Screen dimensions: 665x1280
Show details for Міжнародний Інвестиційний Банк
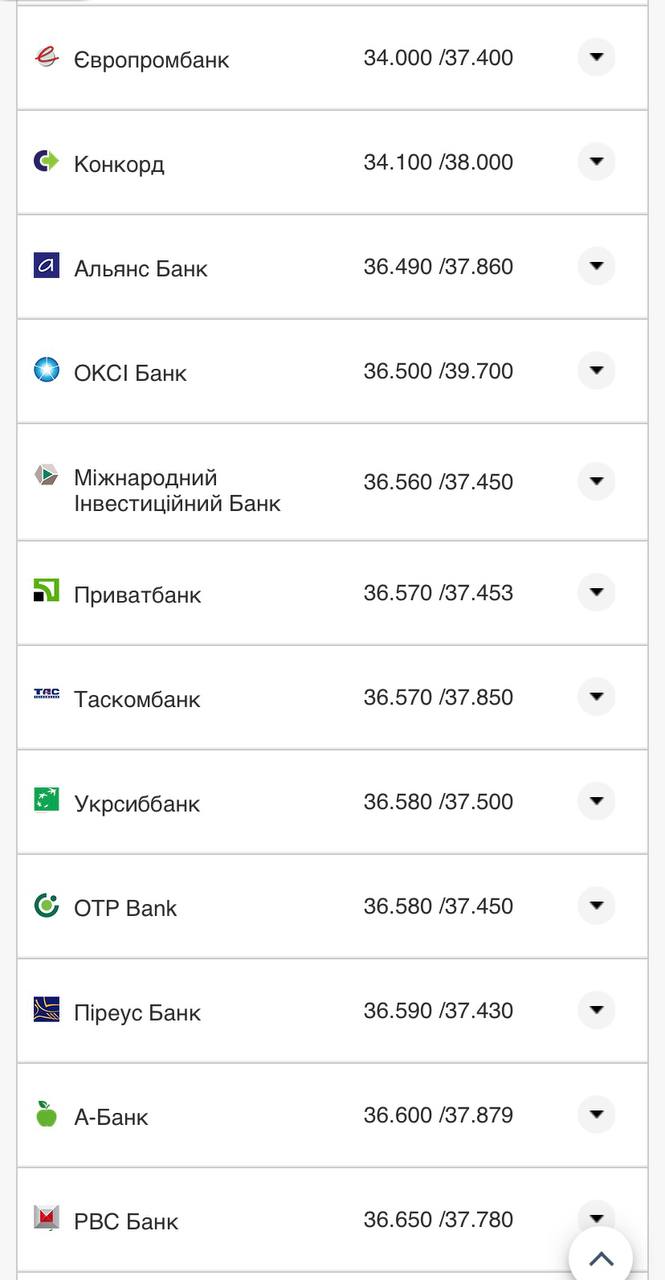(x=596, y=481)
